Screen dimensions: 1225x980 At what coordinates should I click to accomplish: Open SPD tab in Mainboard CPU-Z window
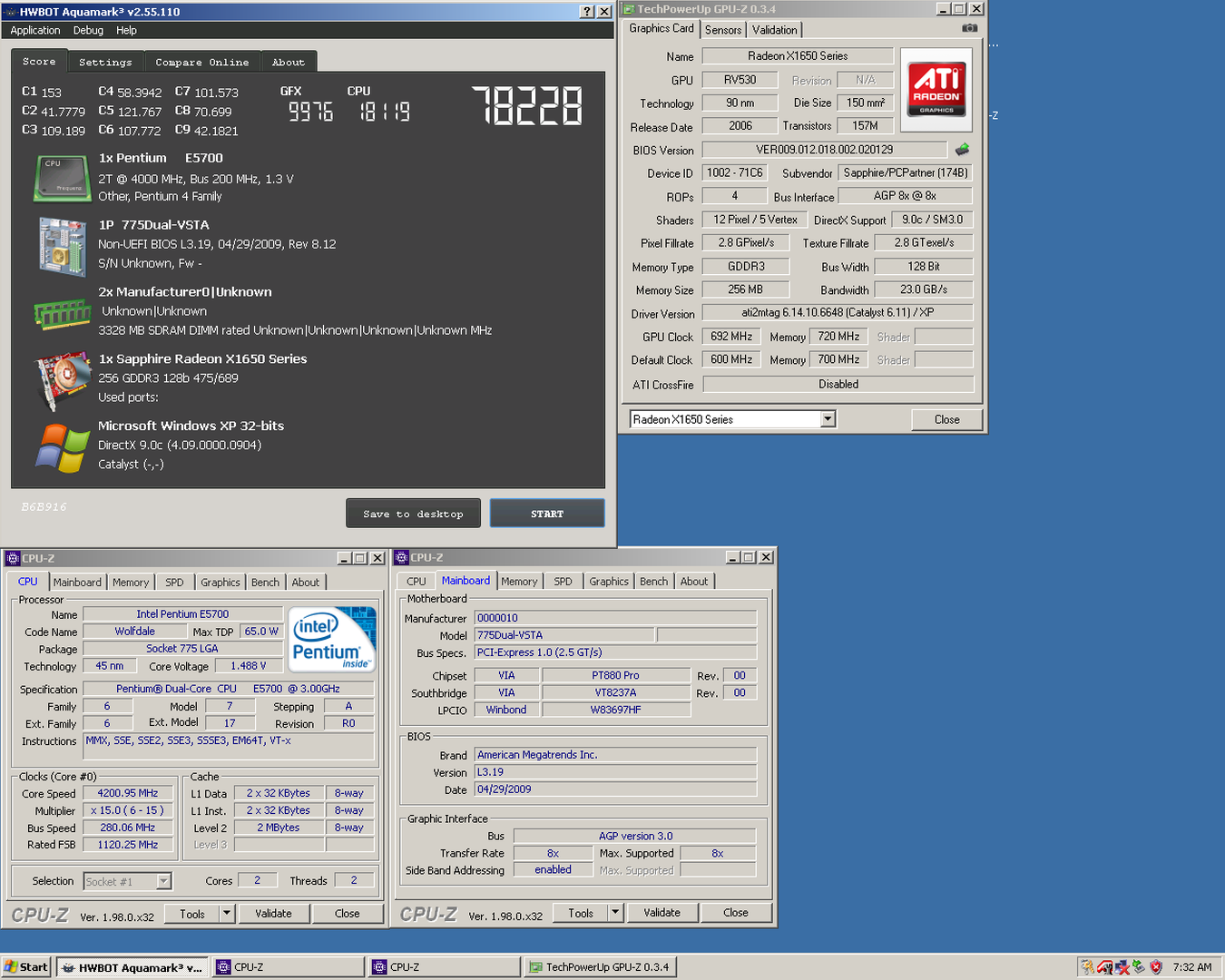[563, 582]
